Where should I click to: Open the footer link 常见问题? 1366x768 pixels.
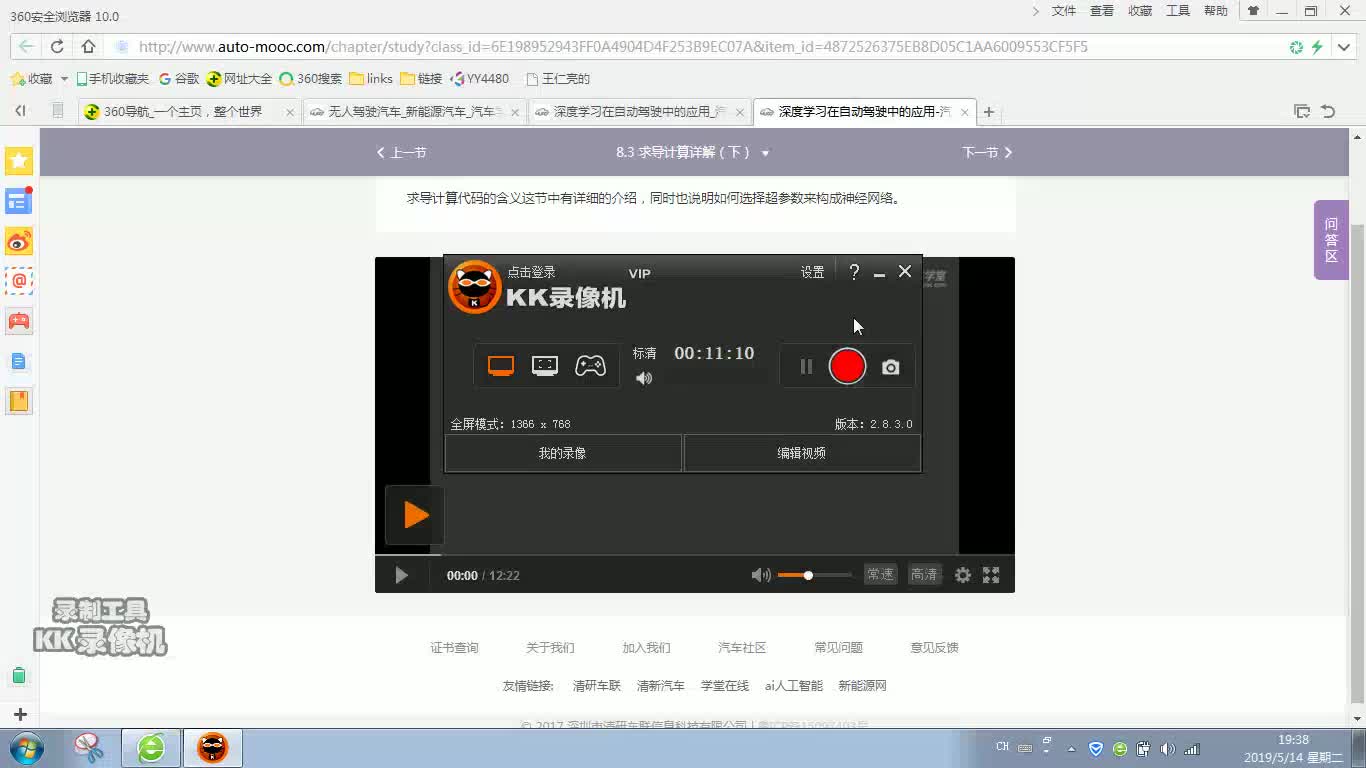(x=838, y=648)
